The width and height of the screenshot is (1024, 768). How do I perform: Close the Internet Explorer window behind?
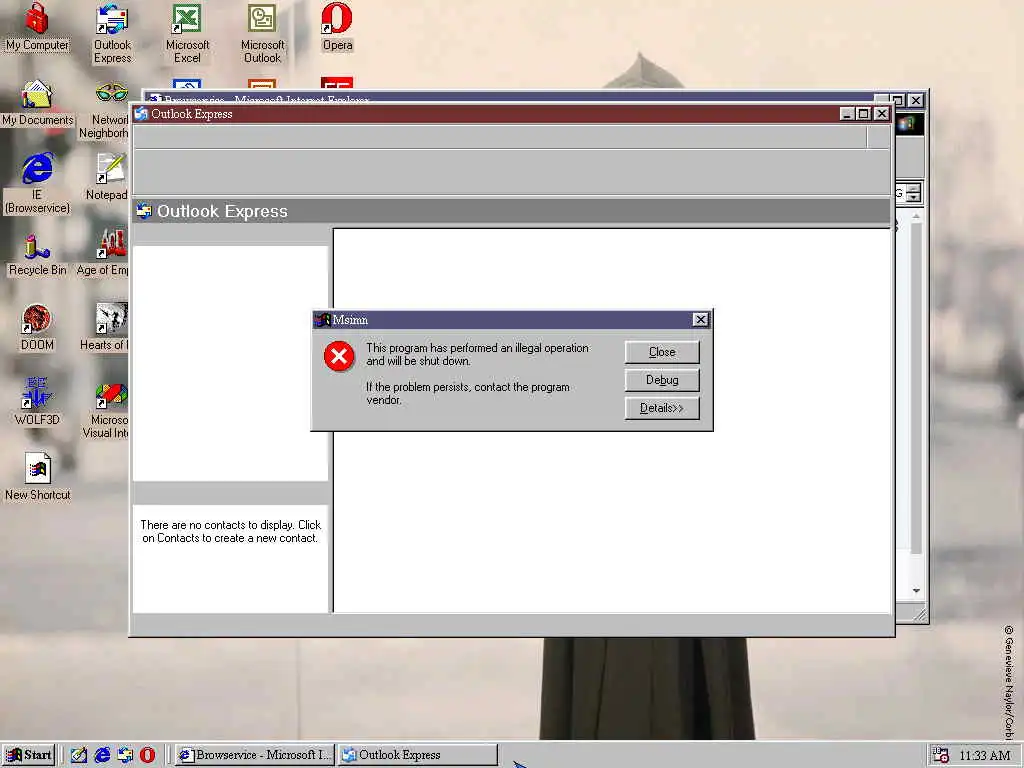point(916,100)
